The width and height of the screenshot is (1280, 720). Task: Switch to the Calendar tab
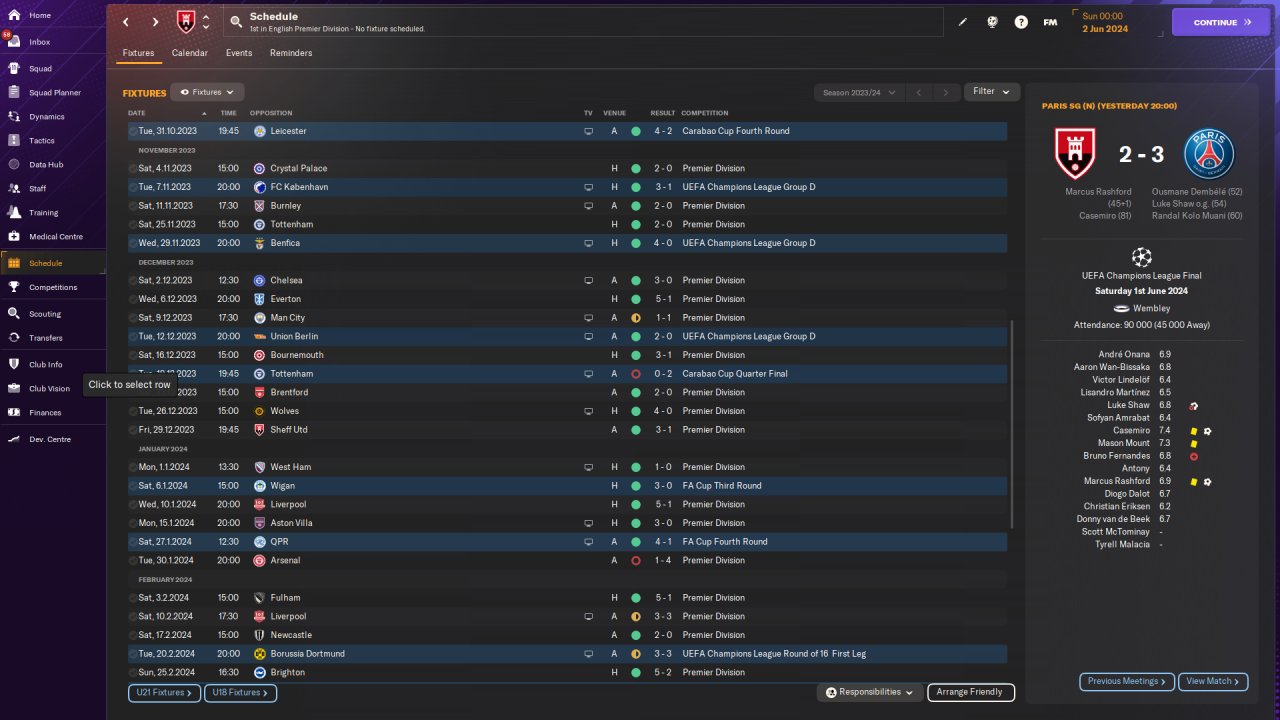190,53
